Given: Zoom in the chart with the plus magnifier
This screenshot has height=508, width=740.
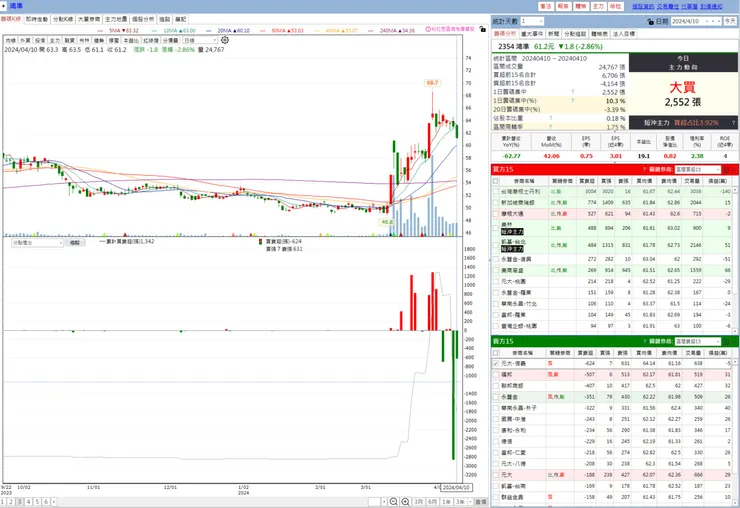Looking at the screenshot, I should coord(405,502).
